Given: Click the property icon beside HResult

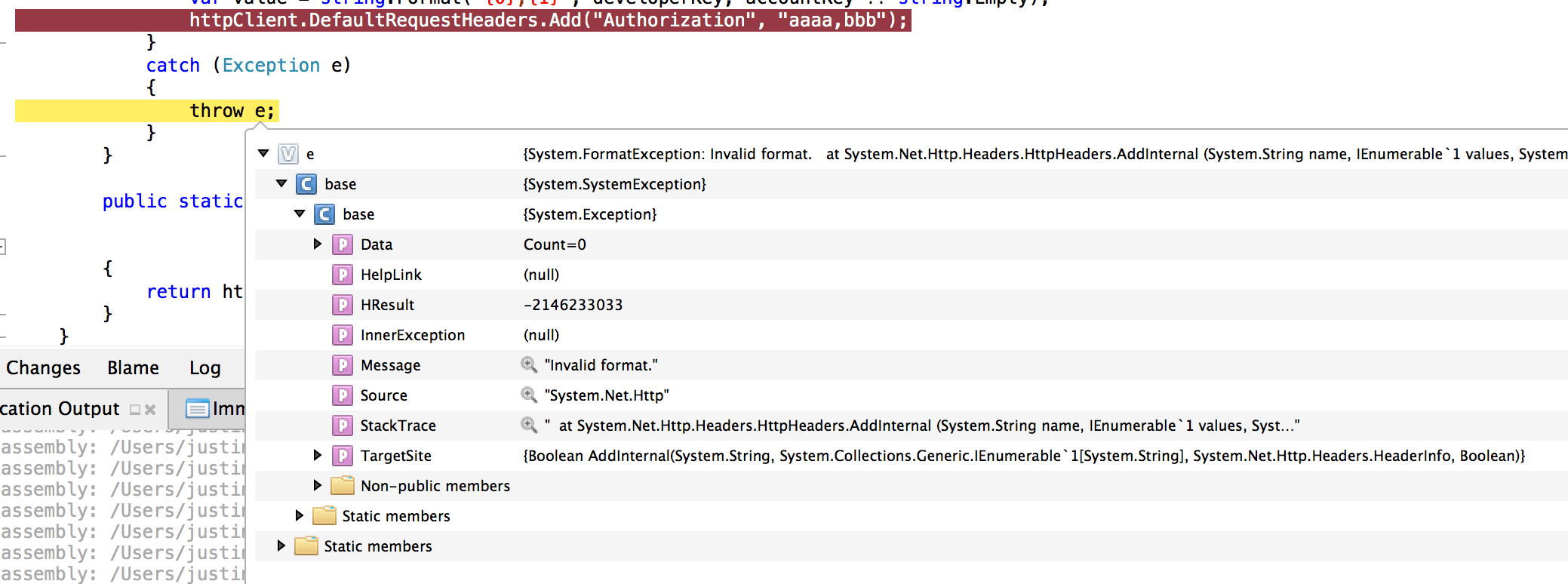Looking at the screenshot, I should point(343,304).
